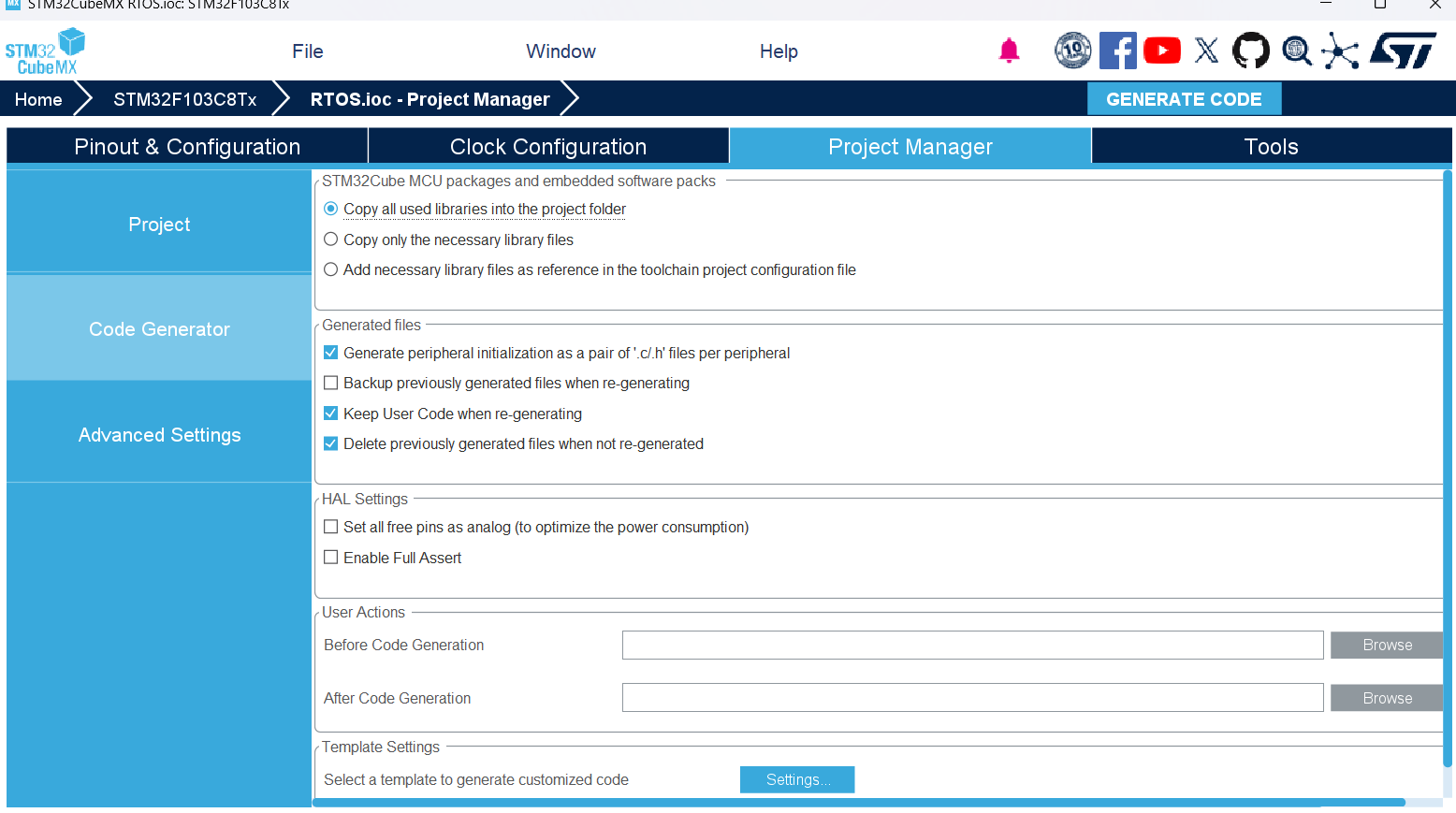The image size is (1456, 813).
Task: Click the horizontal scrollbar at the bottom
Action: (859, 803)
